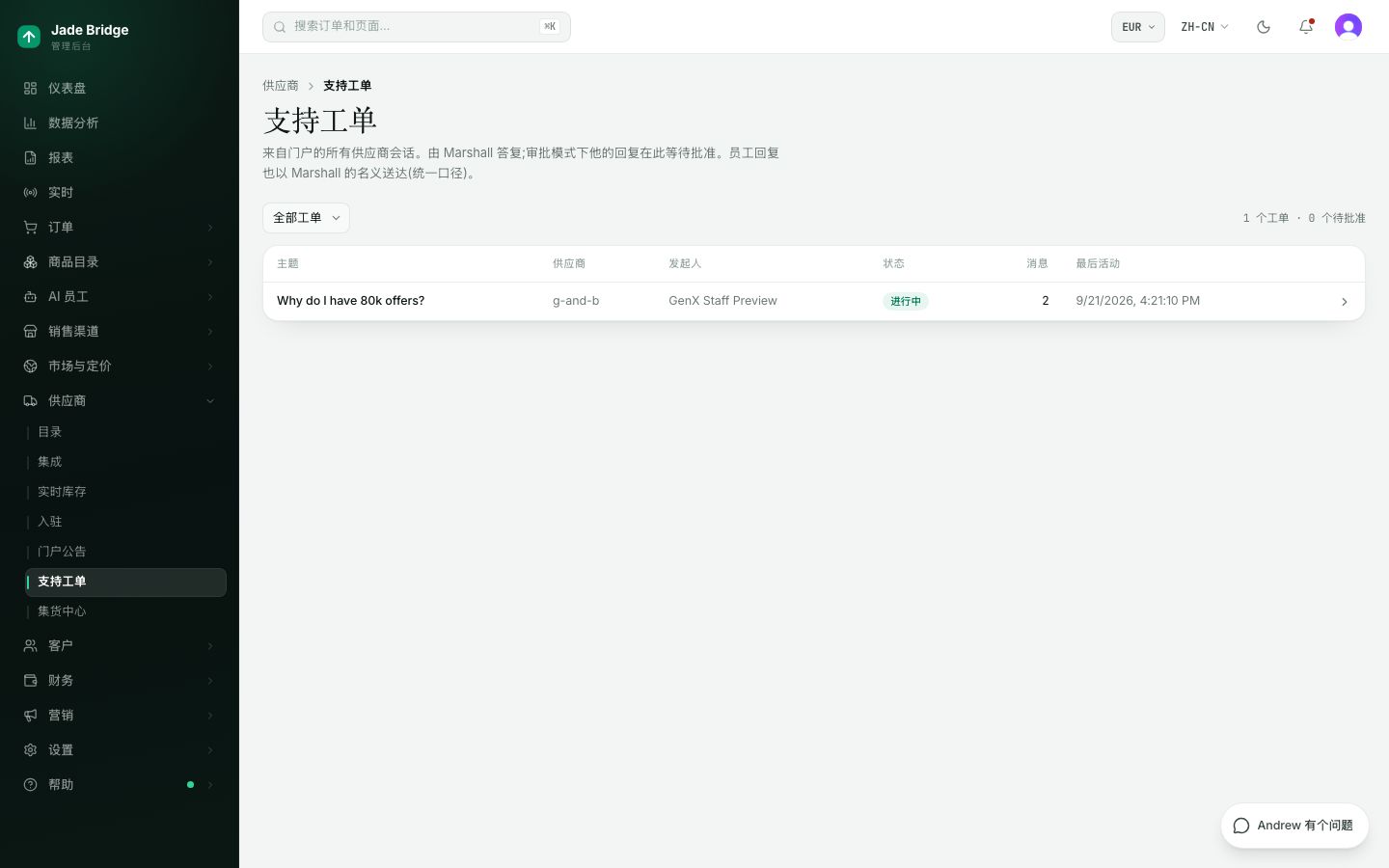The width and height of the screenshot is (1389, 868).
Task: Open the 报表 document icon
Action: pos(30,157)
